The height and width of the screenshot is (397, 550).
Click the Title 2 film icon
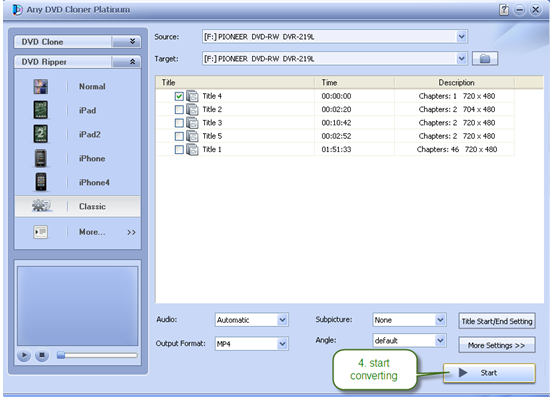coord(192,109)
